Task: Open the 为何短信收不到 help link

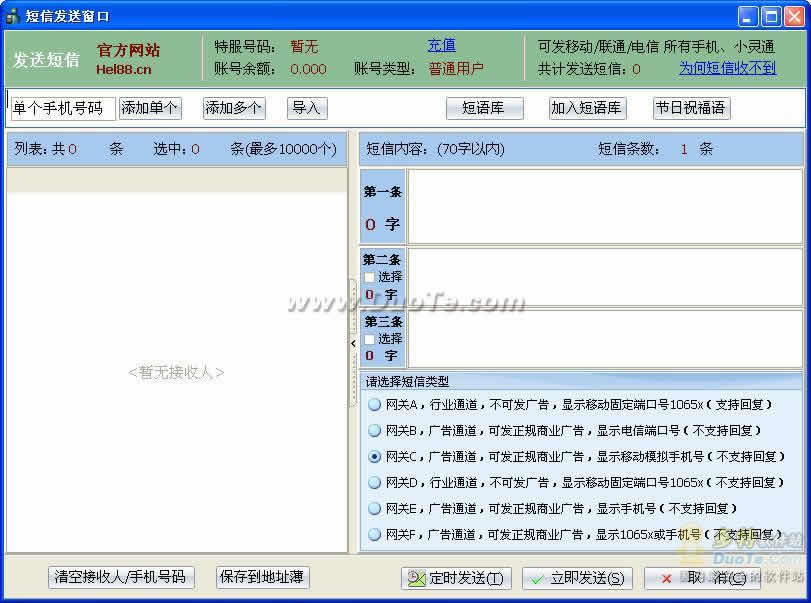Action: [x=727, y=69]
